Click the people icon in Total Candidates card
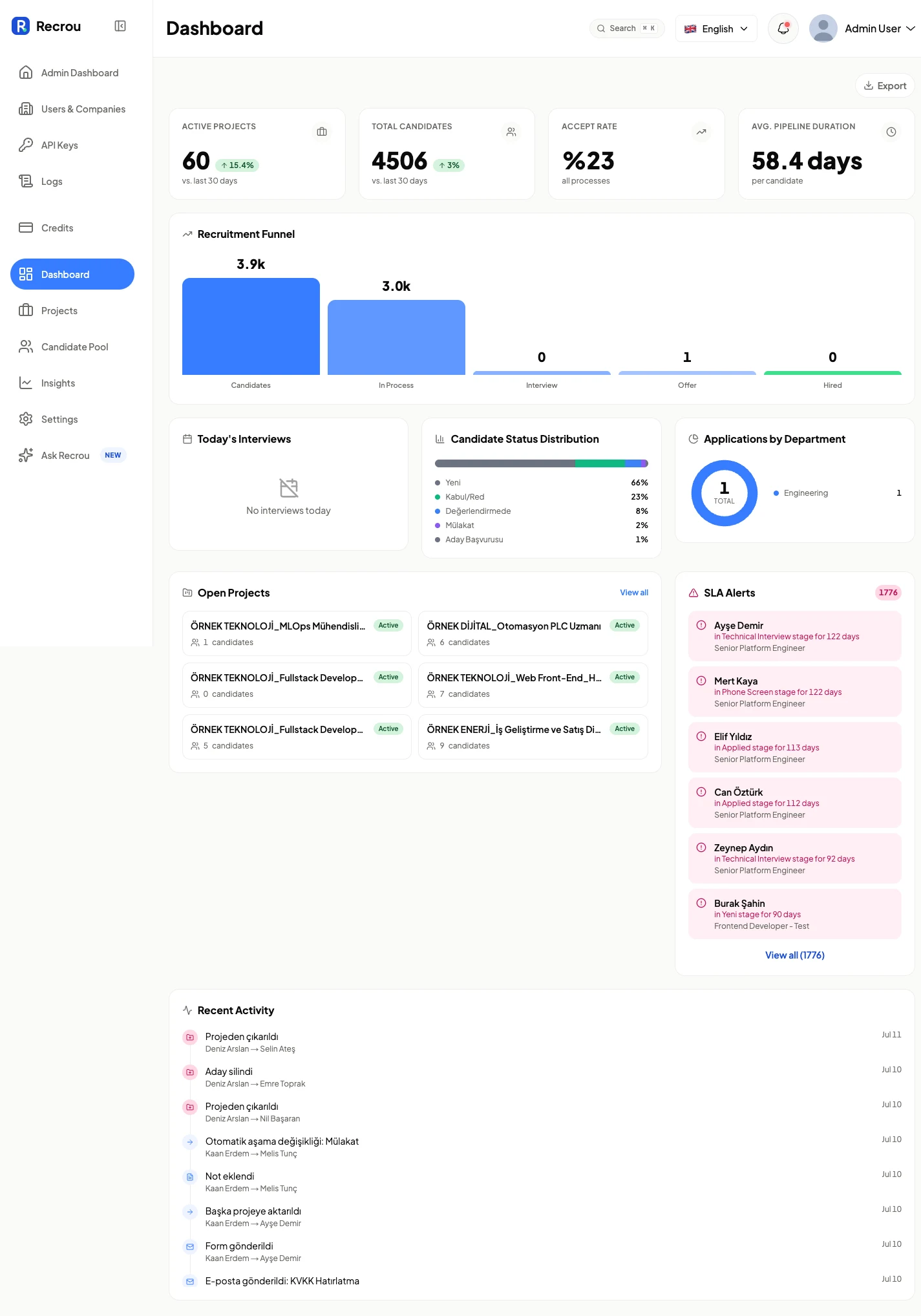The height and width of the screenshot is (1316, 921). [511, 132]
